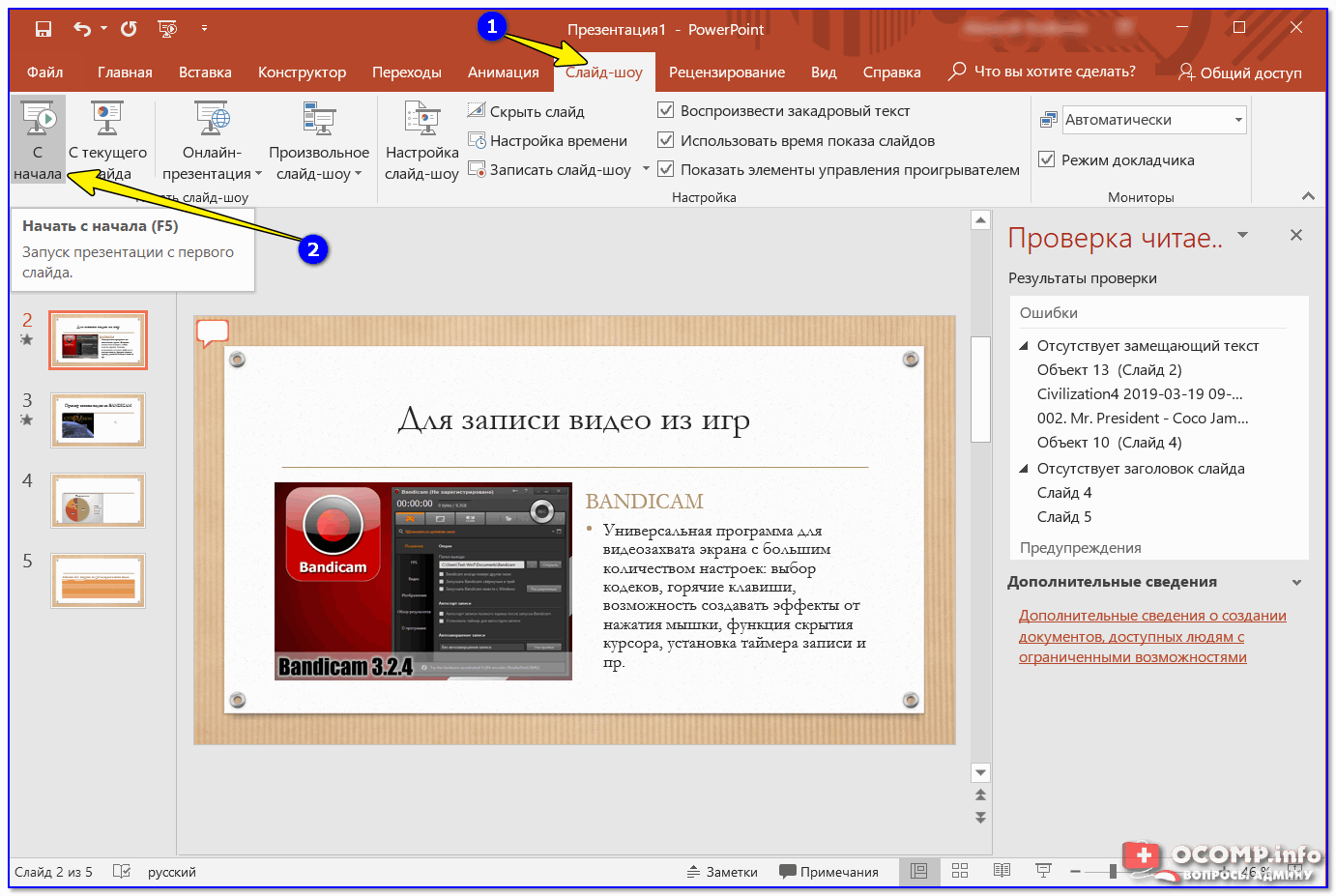
Task: Open the Файл tab
Action: (45, 72)
